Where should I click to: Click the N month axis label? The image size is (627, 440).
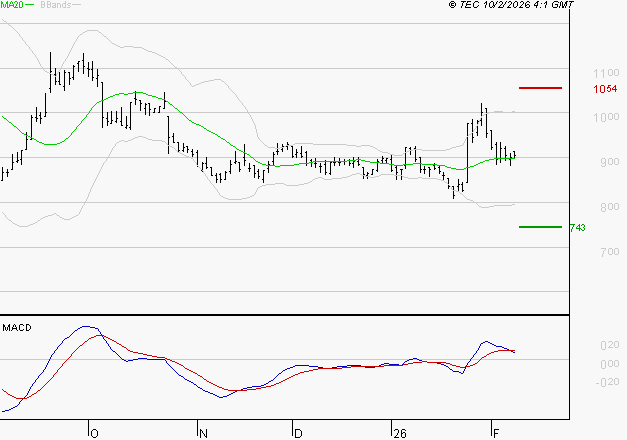pos(203,434)
